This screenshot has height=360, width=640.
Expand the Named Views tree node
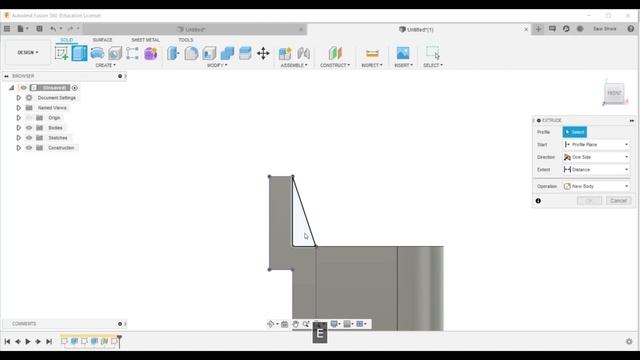point(18,108)
